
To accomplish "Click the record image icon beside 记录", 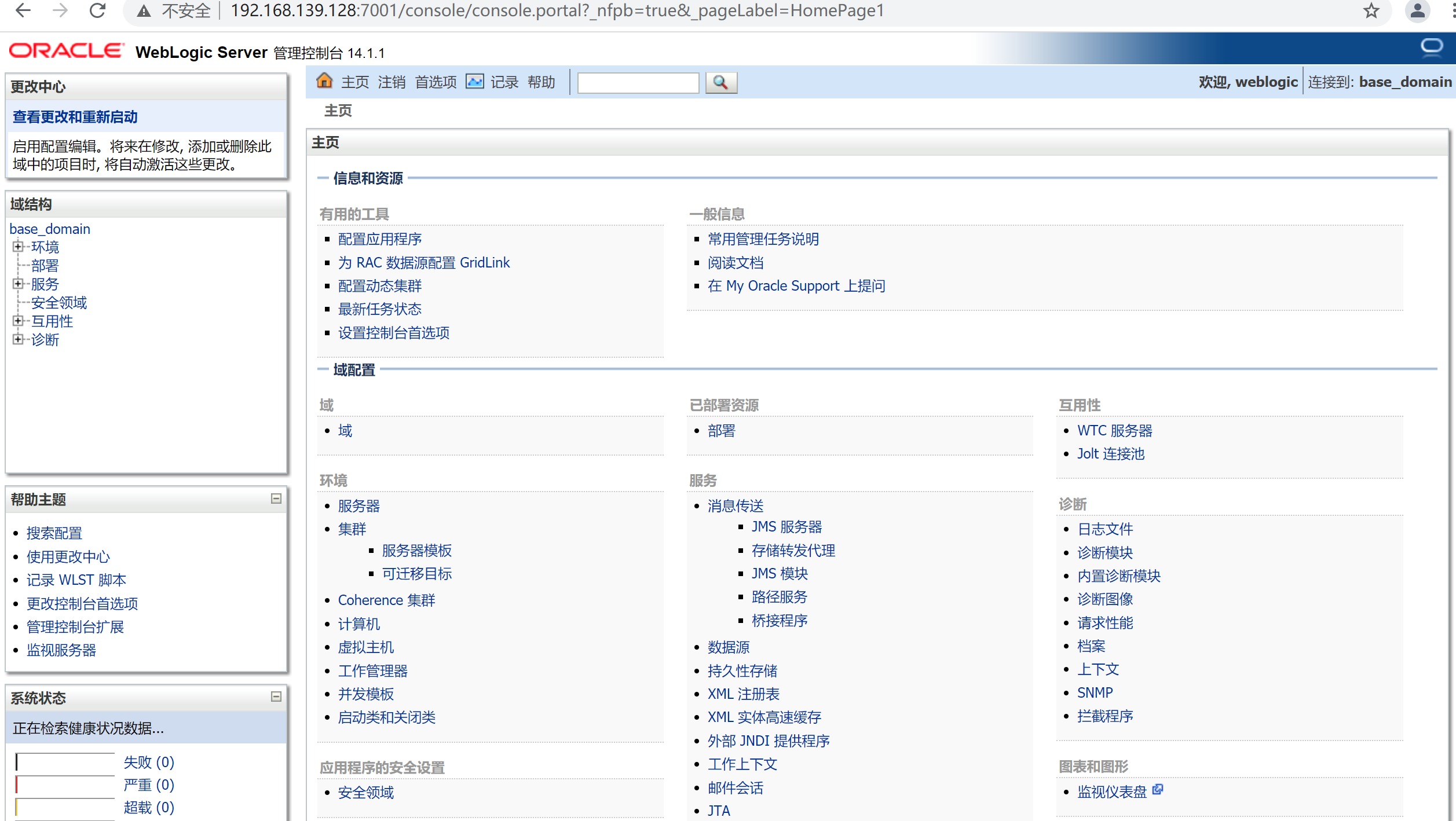I will click(475, 82).
